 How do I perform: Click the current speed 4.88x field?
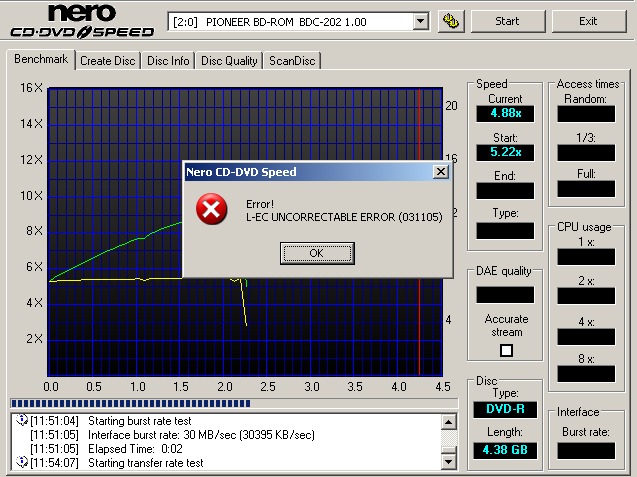(505, 113)
